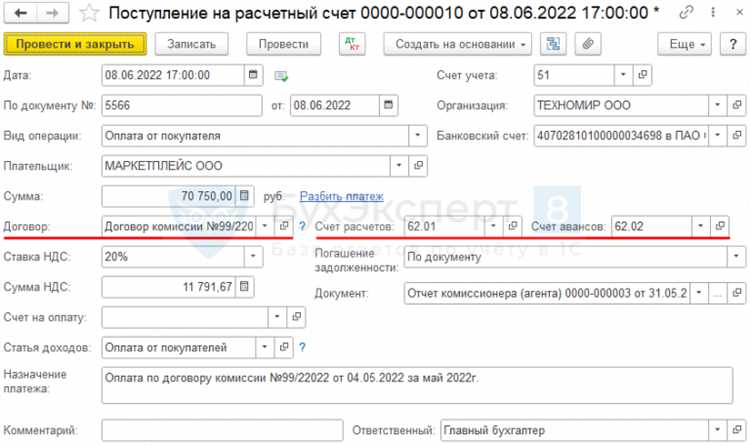Image resolution: width=750 pixels, height=445 pixels.
Task: Open the Ответственный user card
Action: (x=737, y=430)
